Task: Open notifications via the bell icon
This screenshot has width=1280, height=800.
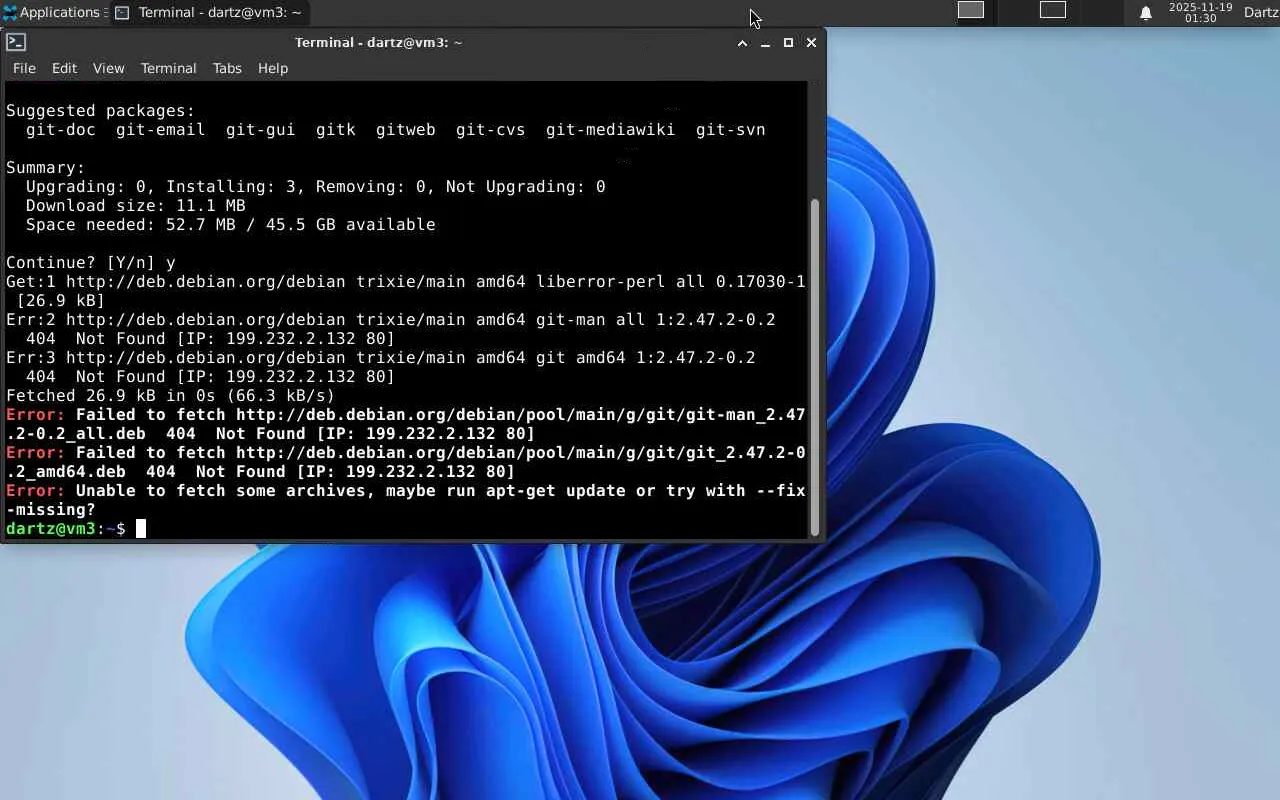Action: [1146, 13]
